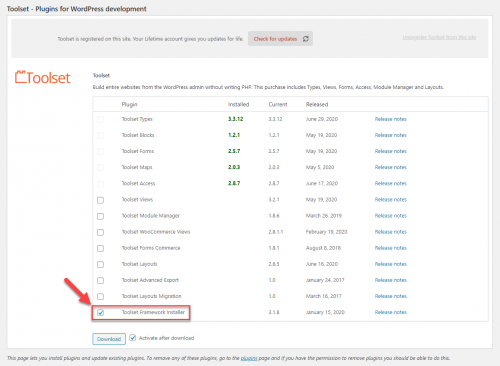Click the Download button

click(109, 339)
